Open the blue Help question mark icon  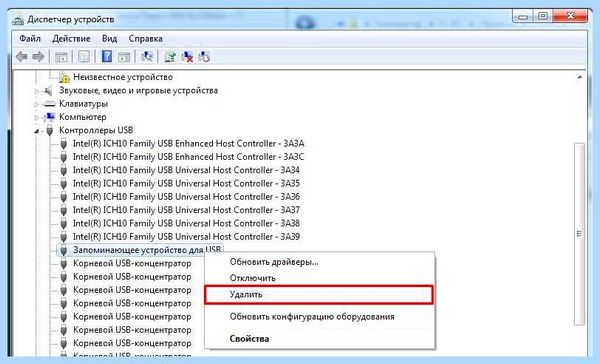tap(107, 57)
